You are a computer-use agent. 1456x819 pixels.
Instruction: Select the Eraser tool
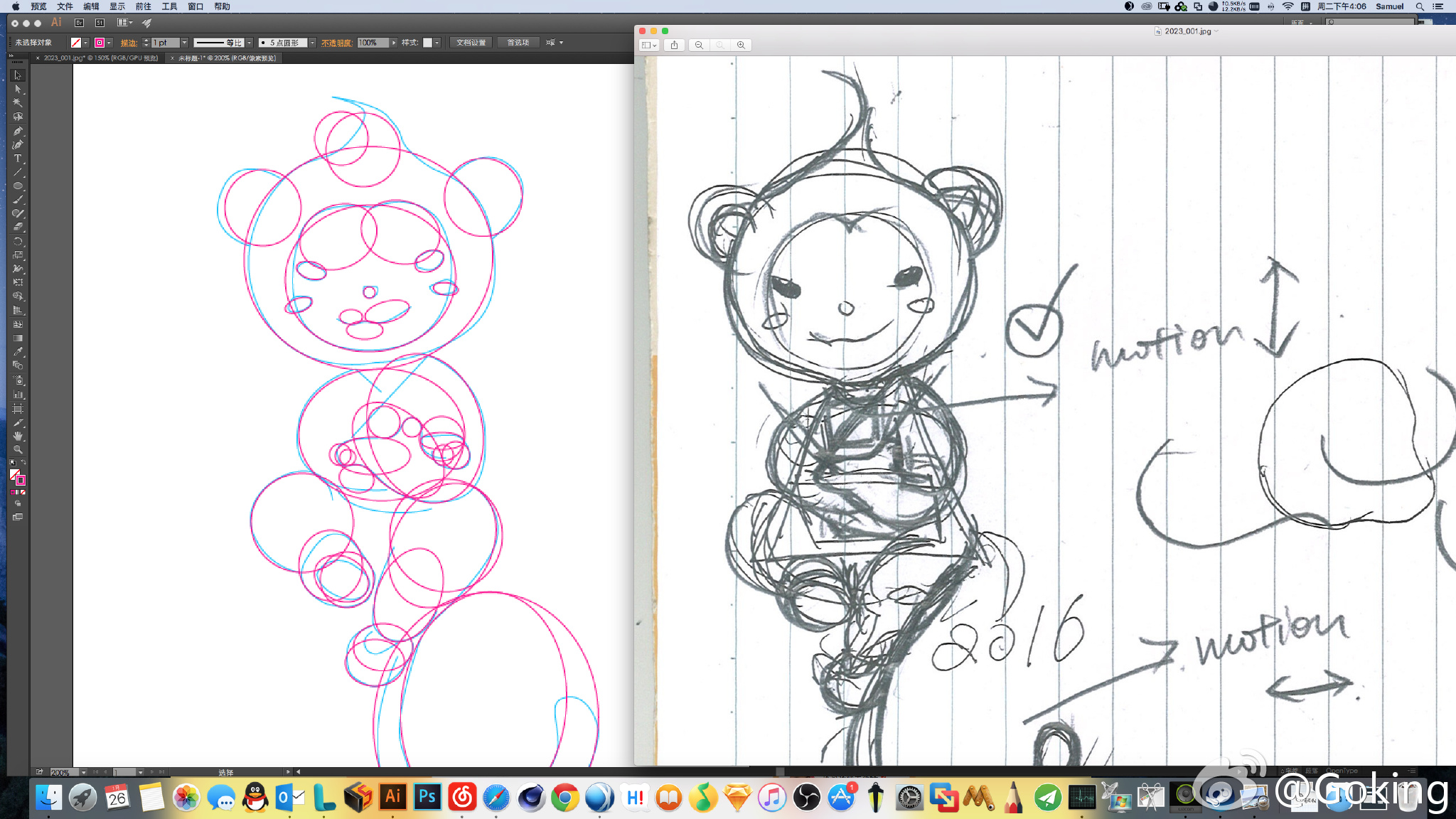coord(18,227)
